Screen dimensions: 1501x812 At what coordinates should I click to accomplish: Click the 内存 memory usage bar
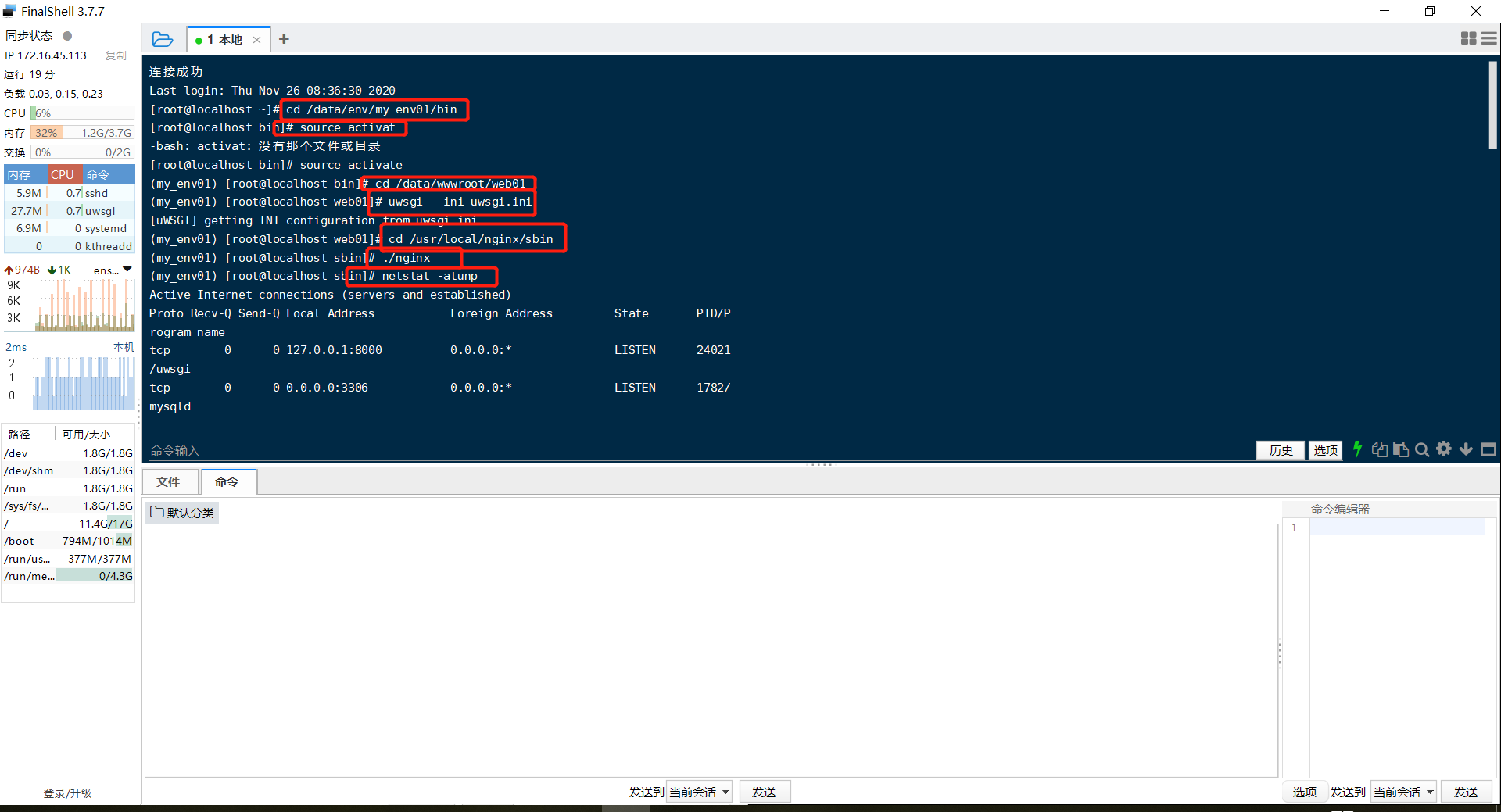83,133
